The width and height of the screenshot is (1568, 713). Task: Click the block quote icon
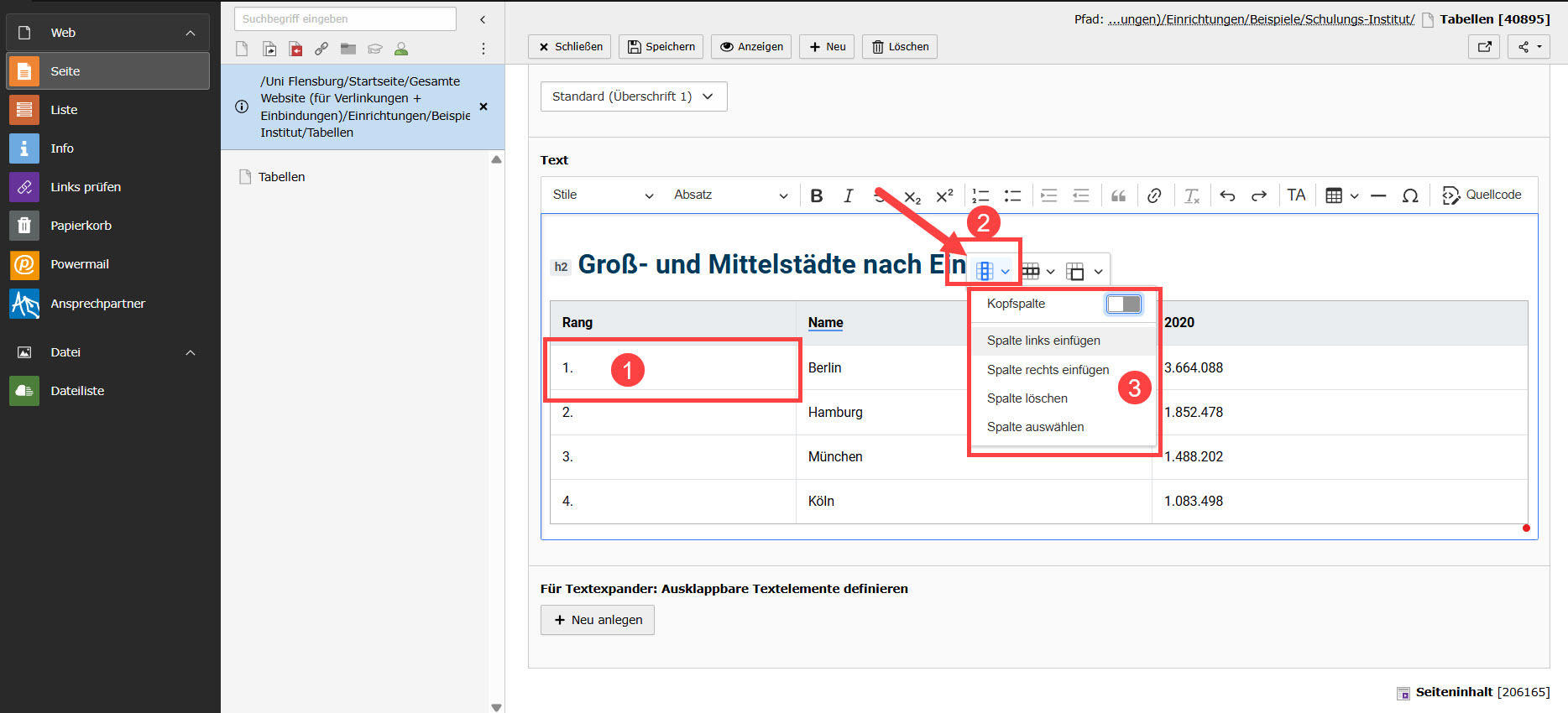(1118, 195)
